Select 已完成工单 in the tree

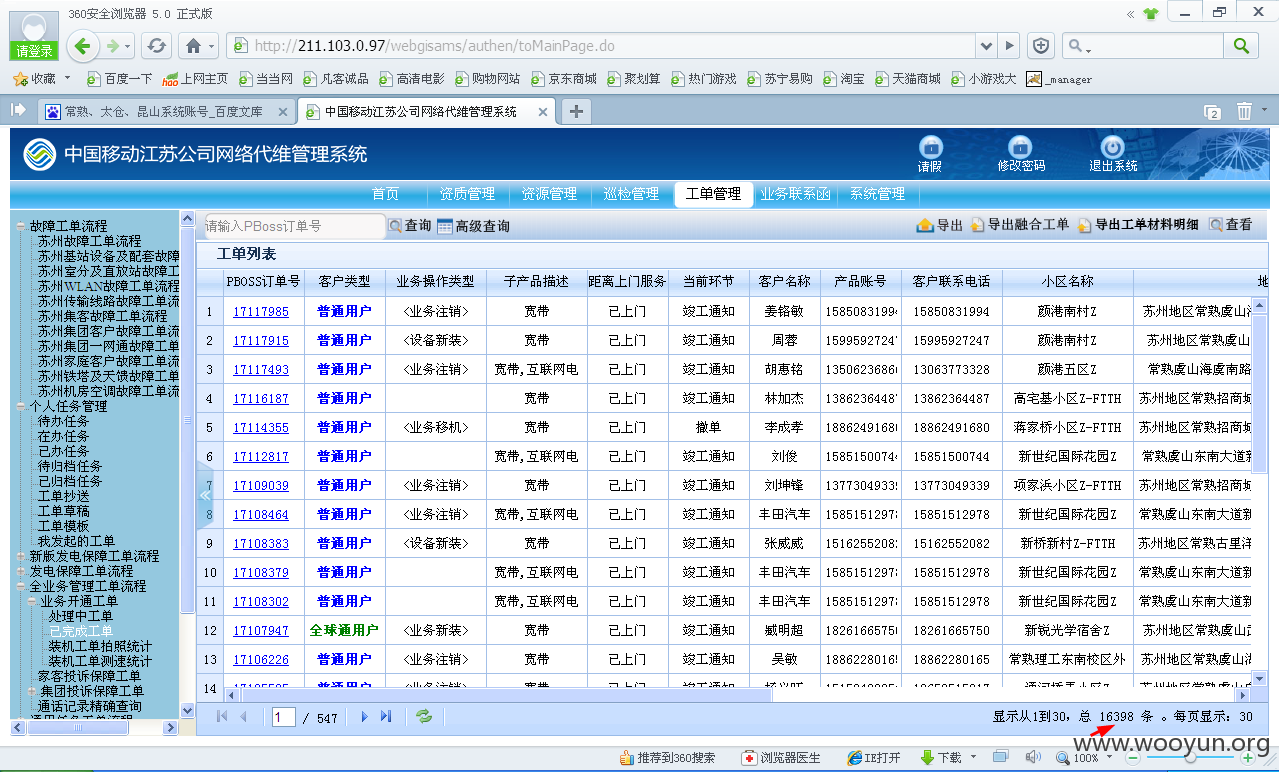(x=81, y=631)
